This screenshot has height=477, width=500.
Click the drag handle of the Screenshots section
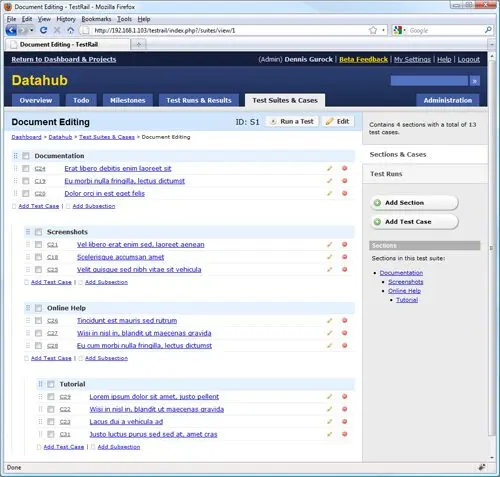pyautogui.click(x=28, y=232)
